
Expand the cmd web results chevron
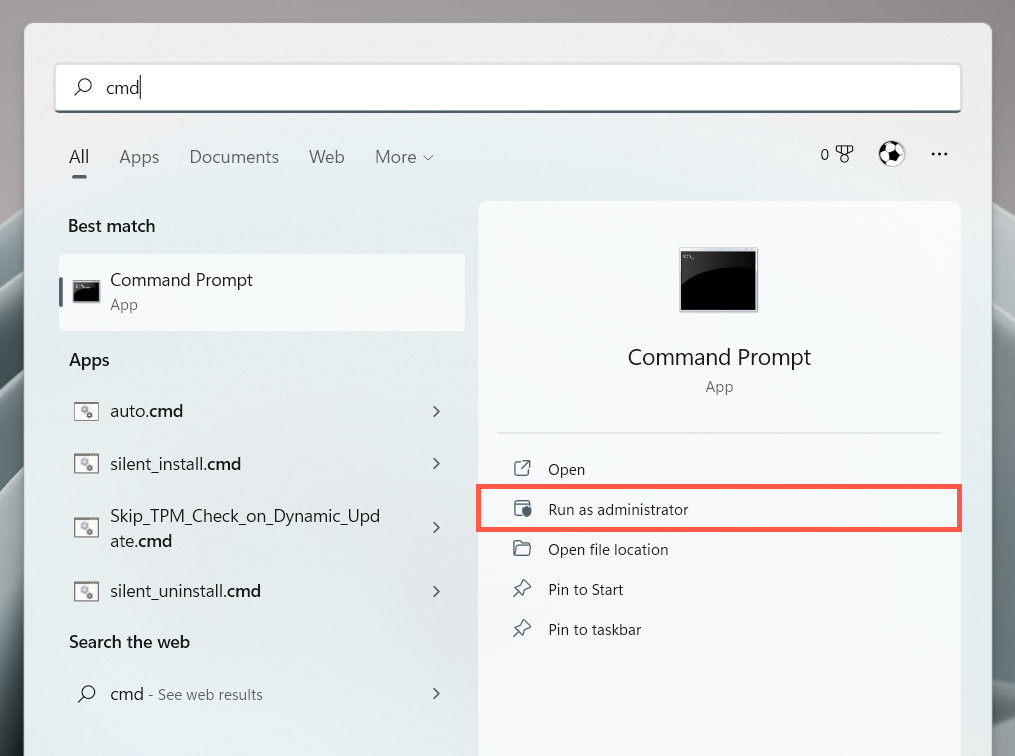click(x=436, y=694)
